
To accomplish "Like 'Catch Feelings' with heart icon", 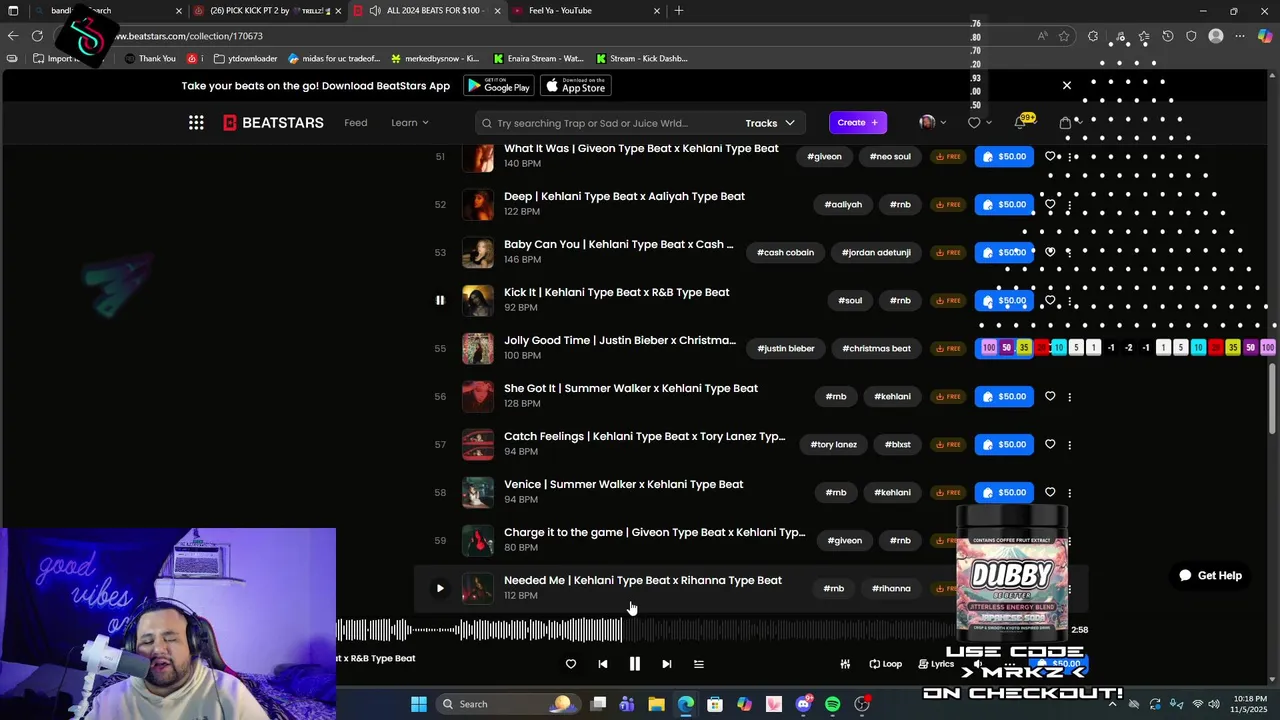I will tap(1050, 444).
